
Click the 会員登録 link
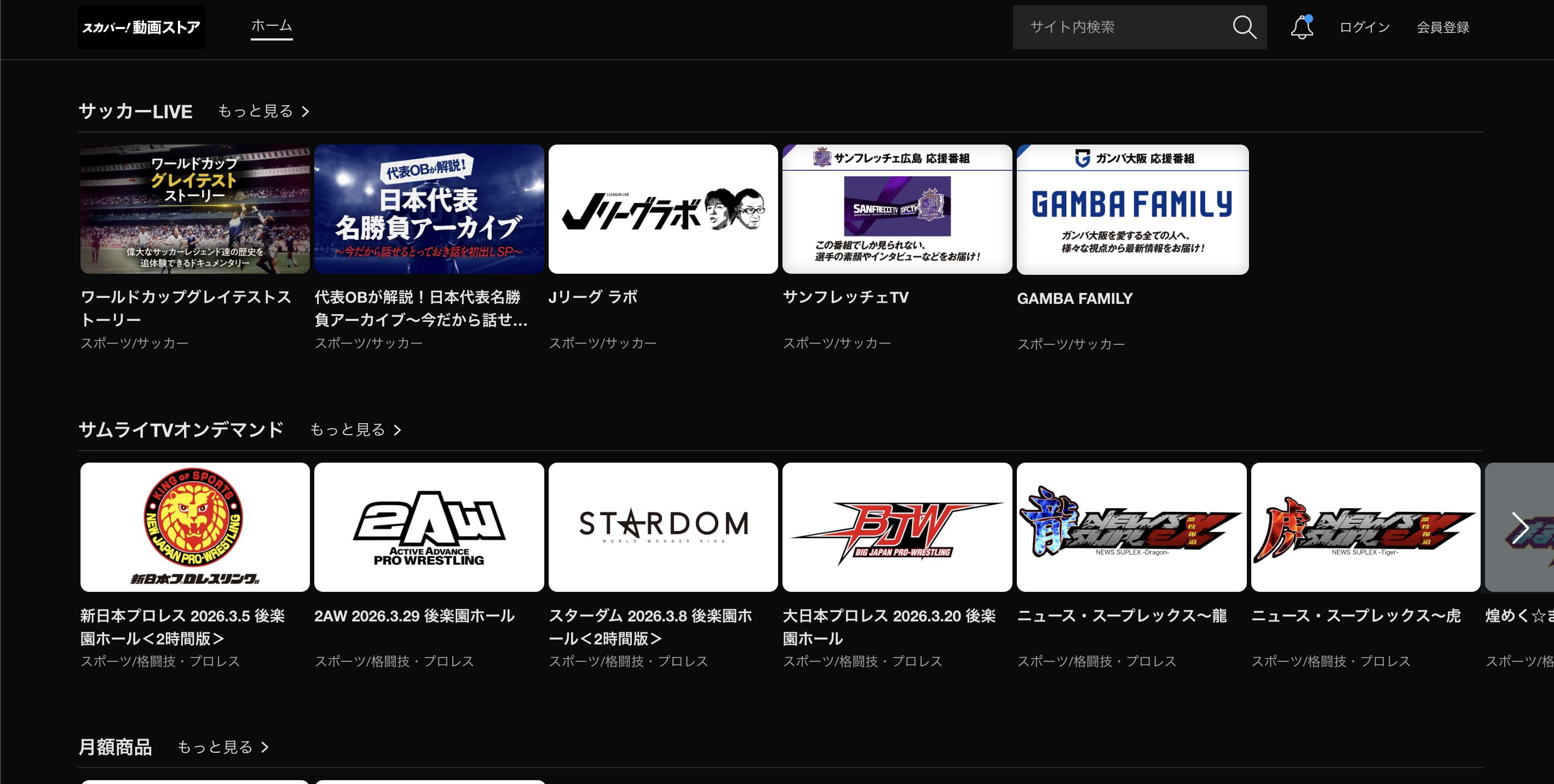click(x=1442, y=27)
